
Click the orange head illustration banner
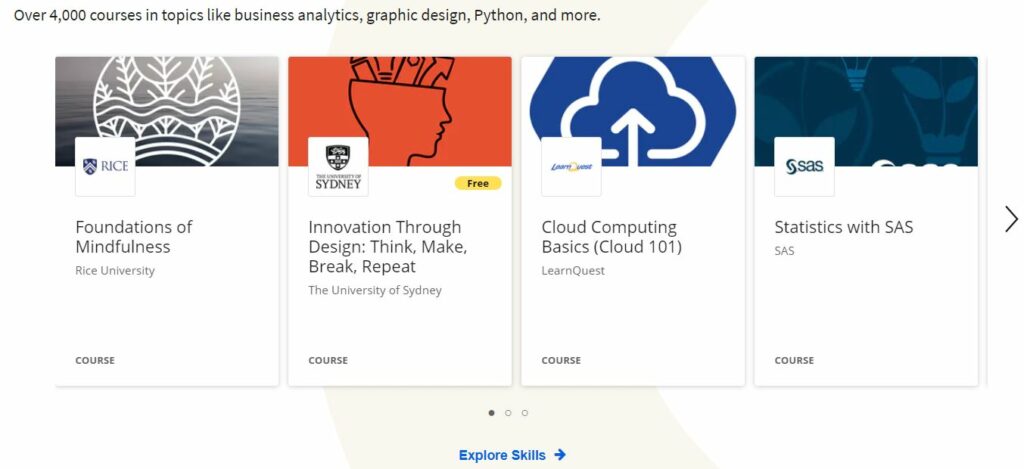coord(400,111)
